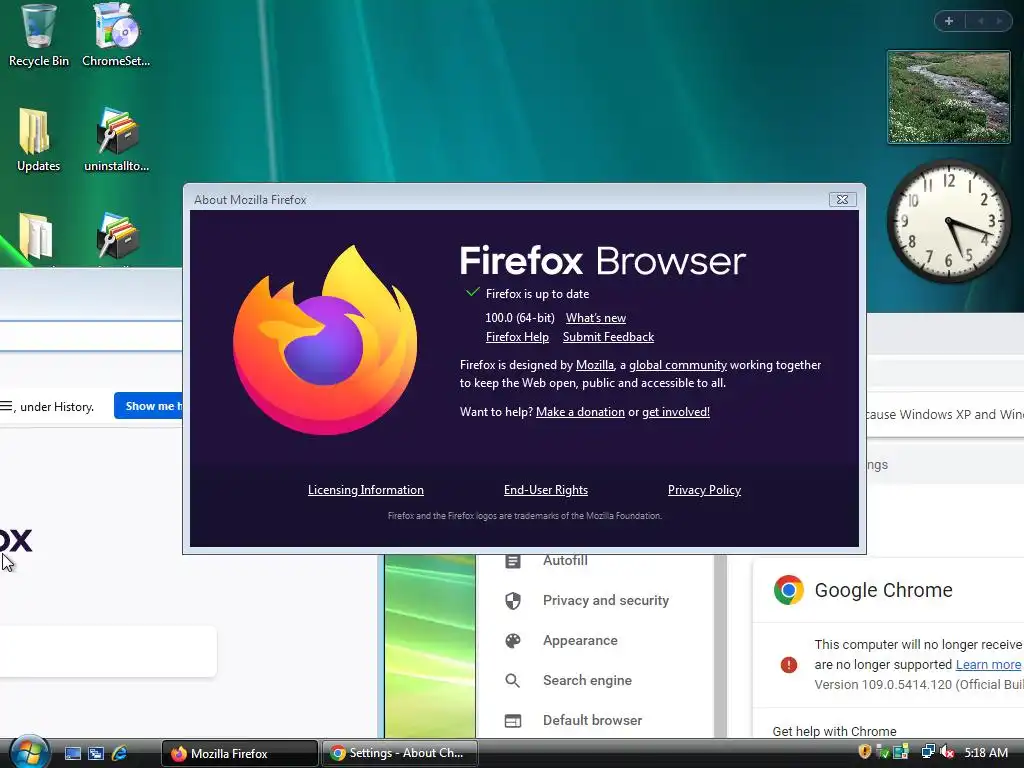Click the slideshow picture gadget in the sidebar

click(948, 97)
